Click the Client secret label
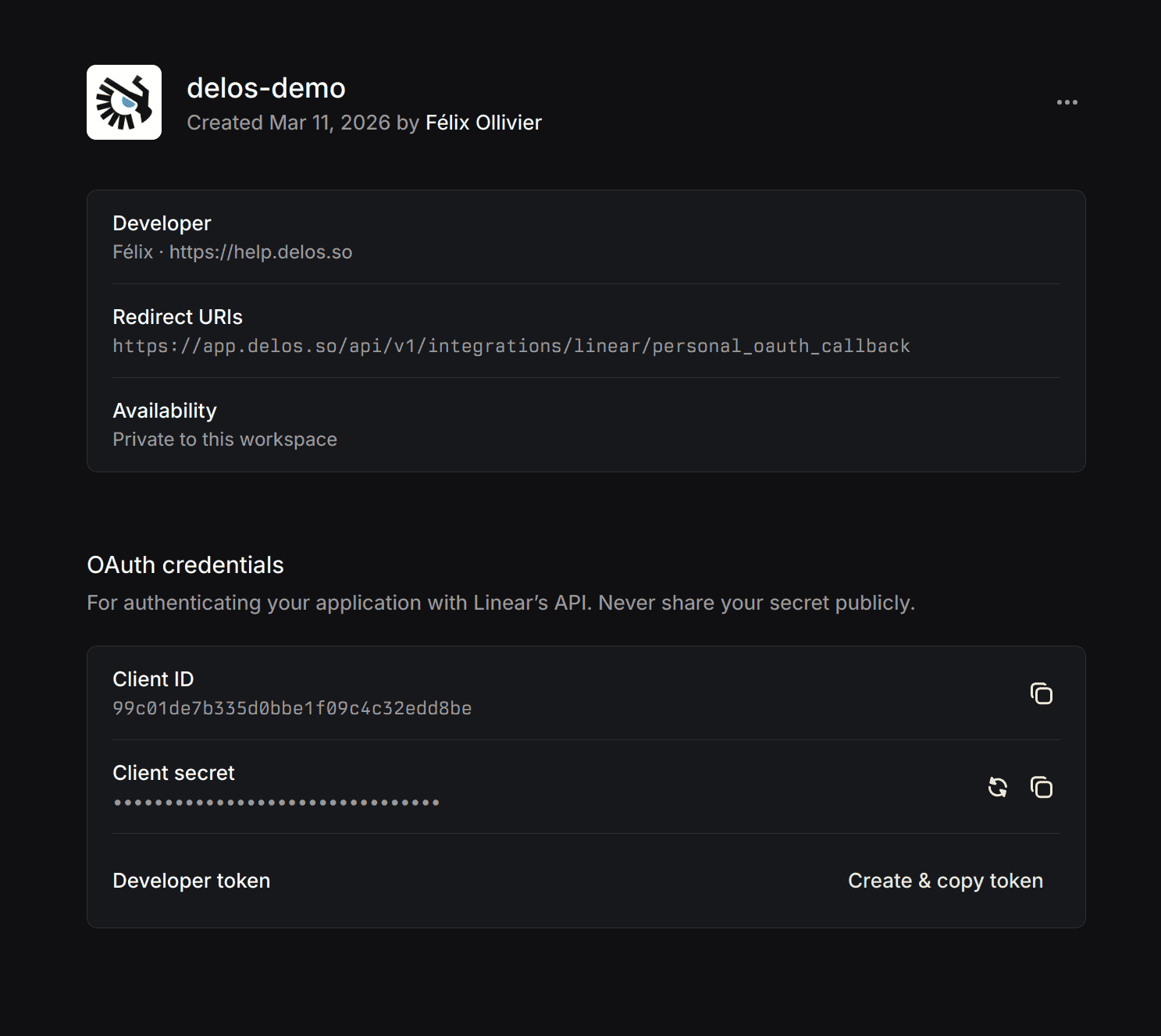 click(173, 773)
